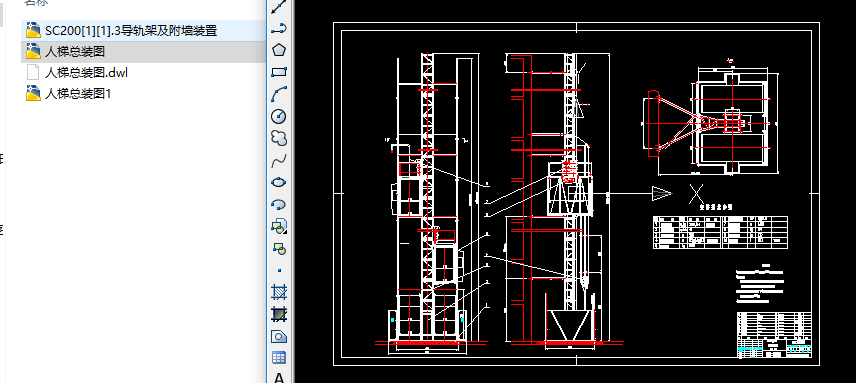Select the Region tool
The width and height of the screenshot is (856, 383).
click(279, 336)
